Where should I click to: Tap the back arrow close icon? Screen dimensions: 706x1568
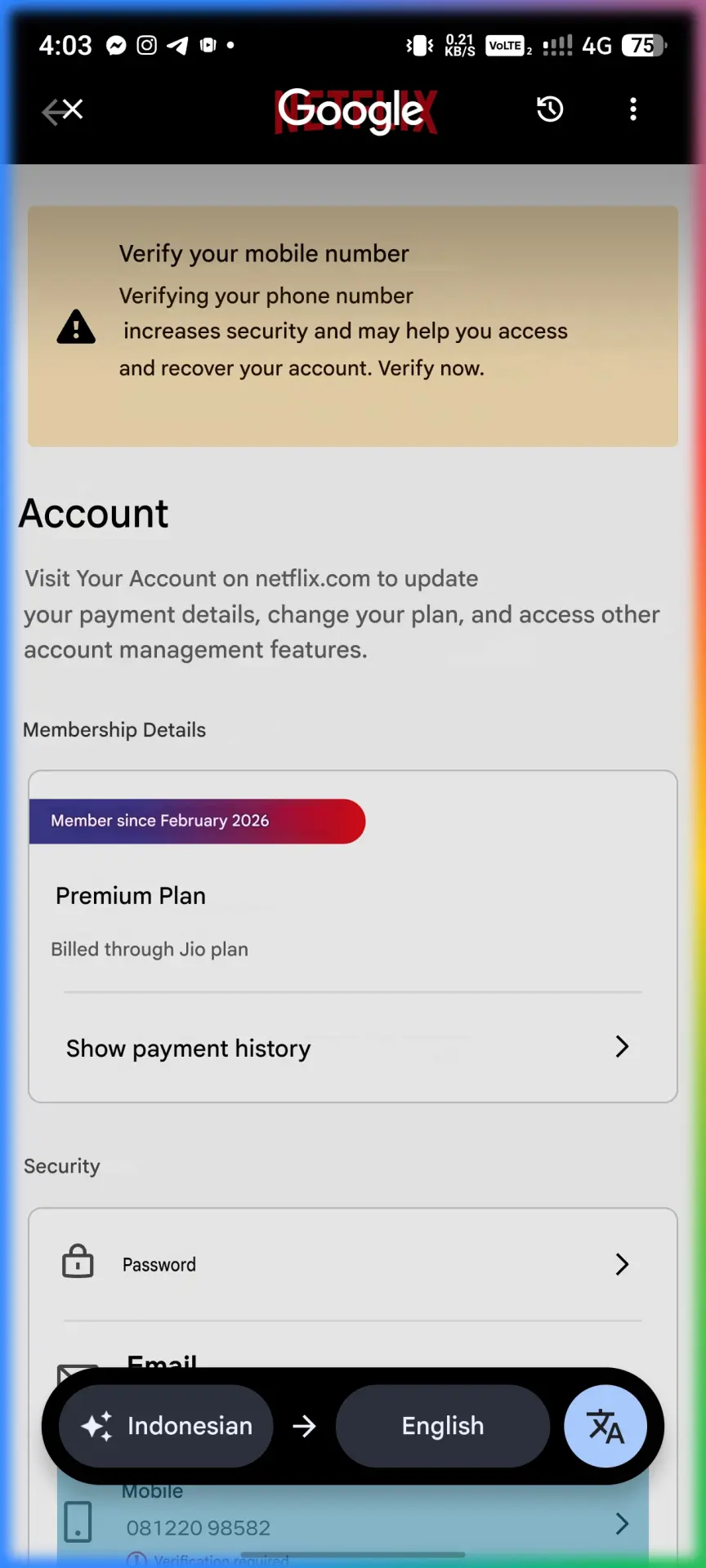[63, 110]
